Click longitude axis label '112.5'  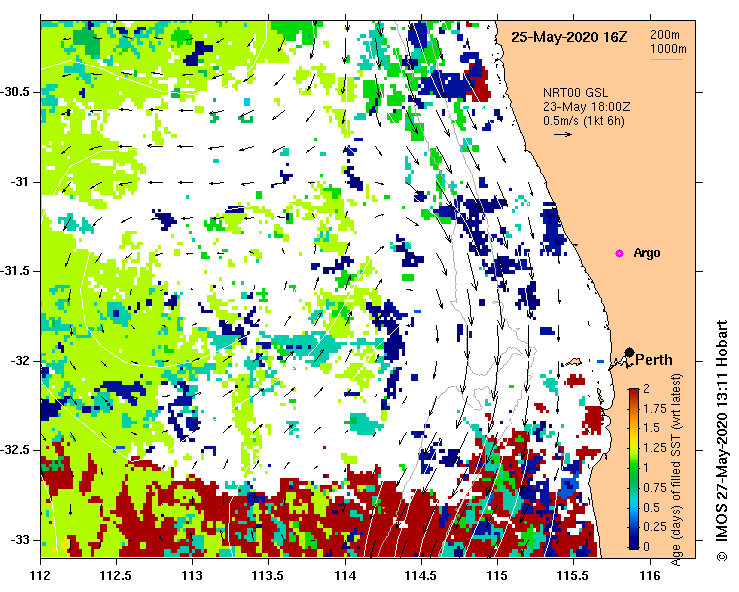click(x=116, y=576)
